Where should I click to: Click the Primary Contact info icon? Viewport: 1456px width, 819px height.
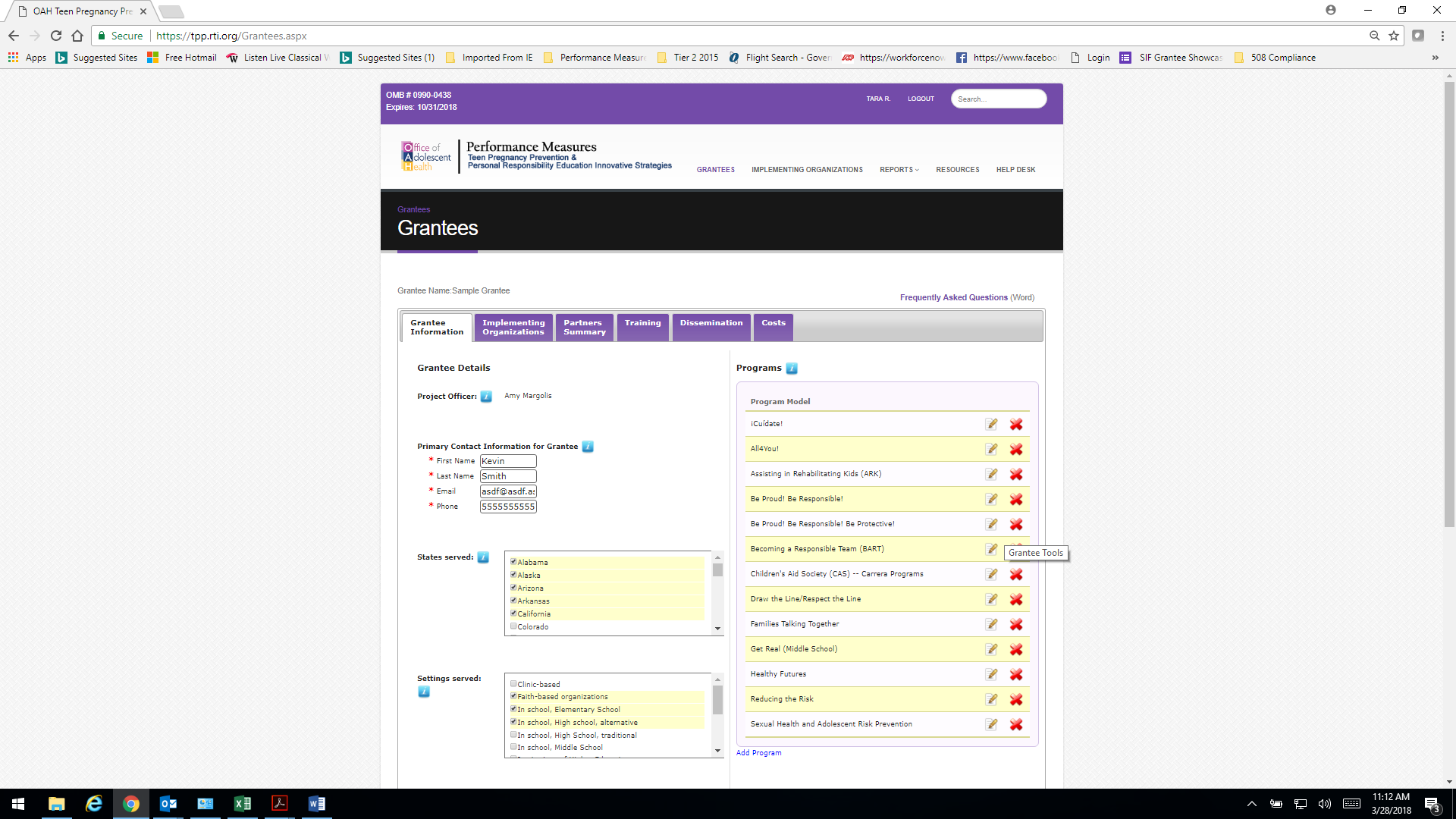tap(588, 447)
